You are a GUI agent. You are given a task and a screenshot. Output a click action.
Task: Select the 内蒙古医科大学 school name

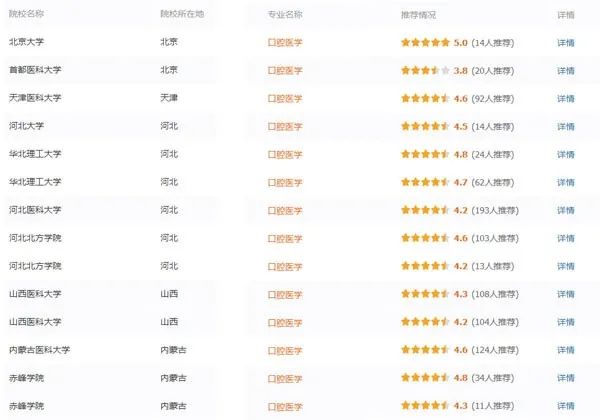[39, 350]
